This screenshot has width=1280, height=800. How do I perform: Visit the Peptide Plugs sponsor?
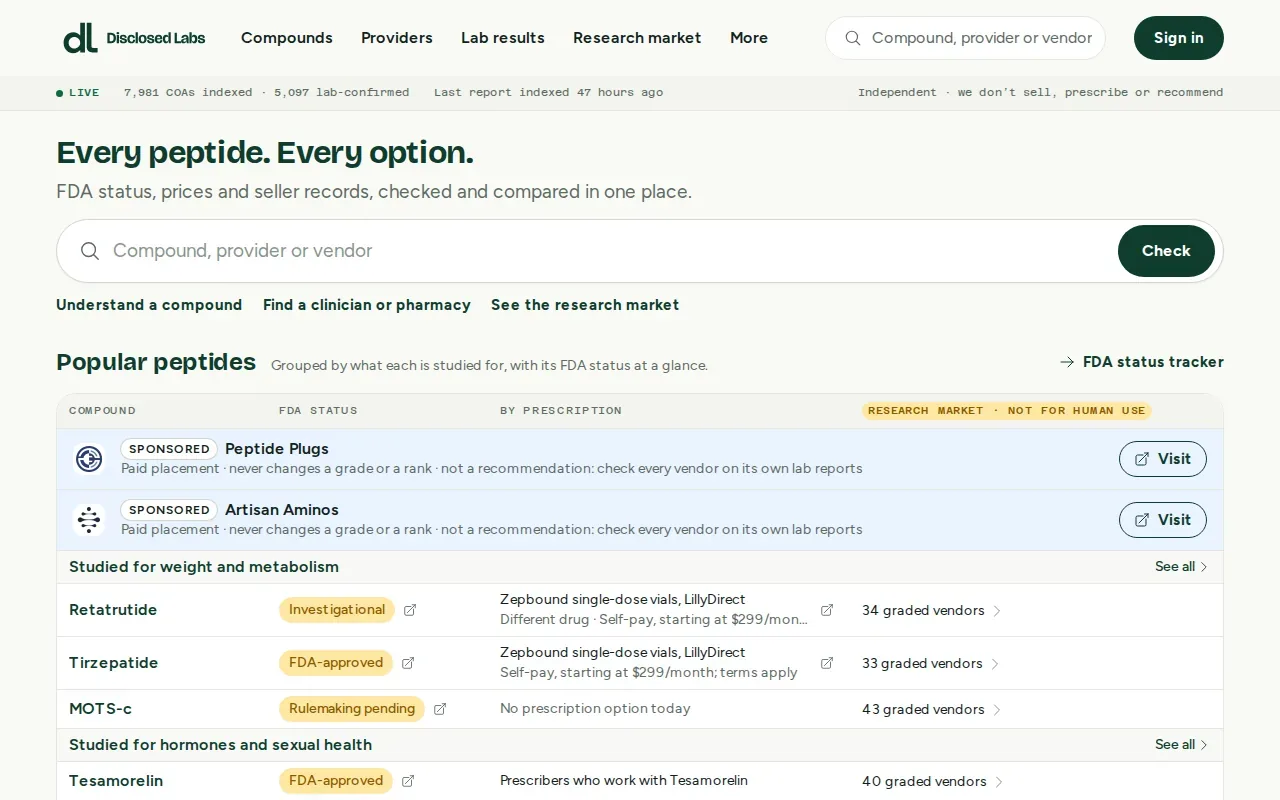1163,459
